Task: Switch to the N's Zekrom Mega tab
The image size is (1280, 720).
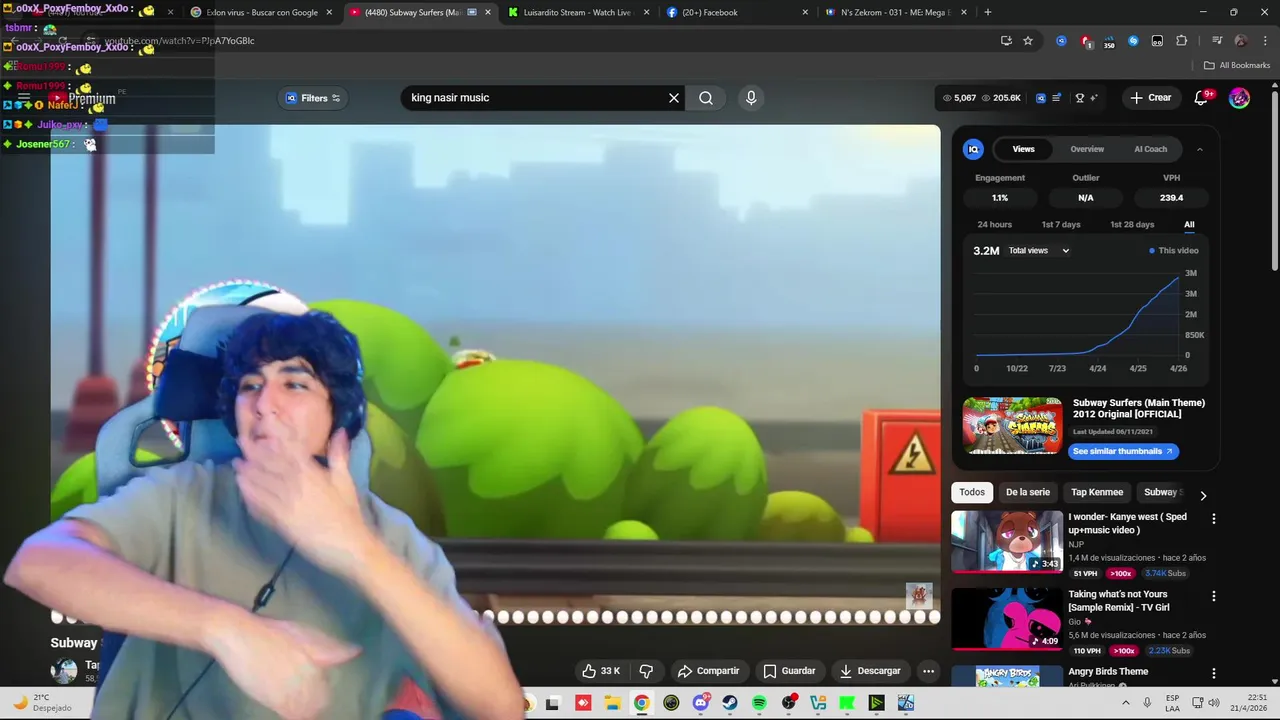Action: pyautogui.click(x=896, y=12)
